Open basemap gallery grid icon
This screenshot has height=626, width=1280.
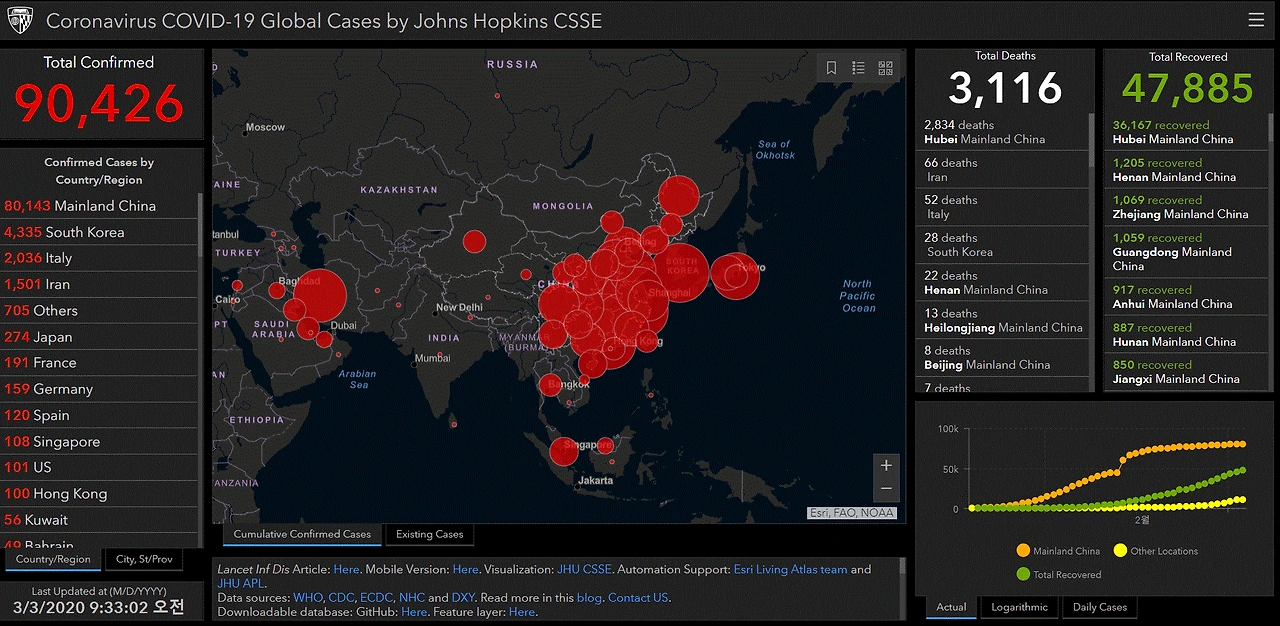(x=885, y=68)
